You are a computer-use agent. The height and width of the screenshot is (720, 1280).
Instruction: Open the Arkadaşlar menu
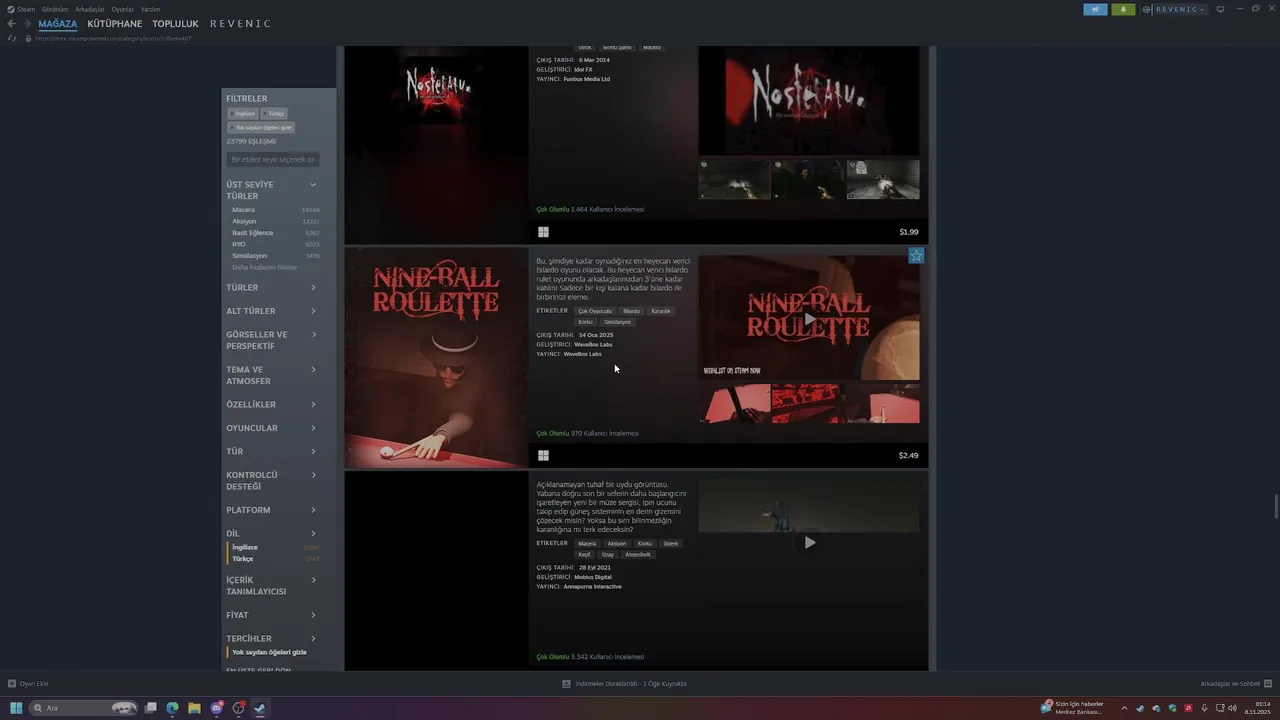coord(89,9)
